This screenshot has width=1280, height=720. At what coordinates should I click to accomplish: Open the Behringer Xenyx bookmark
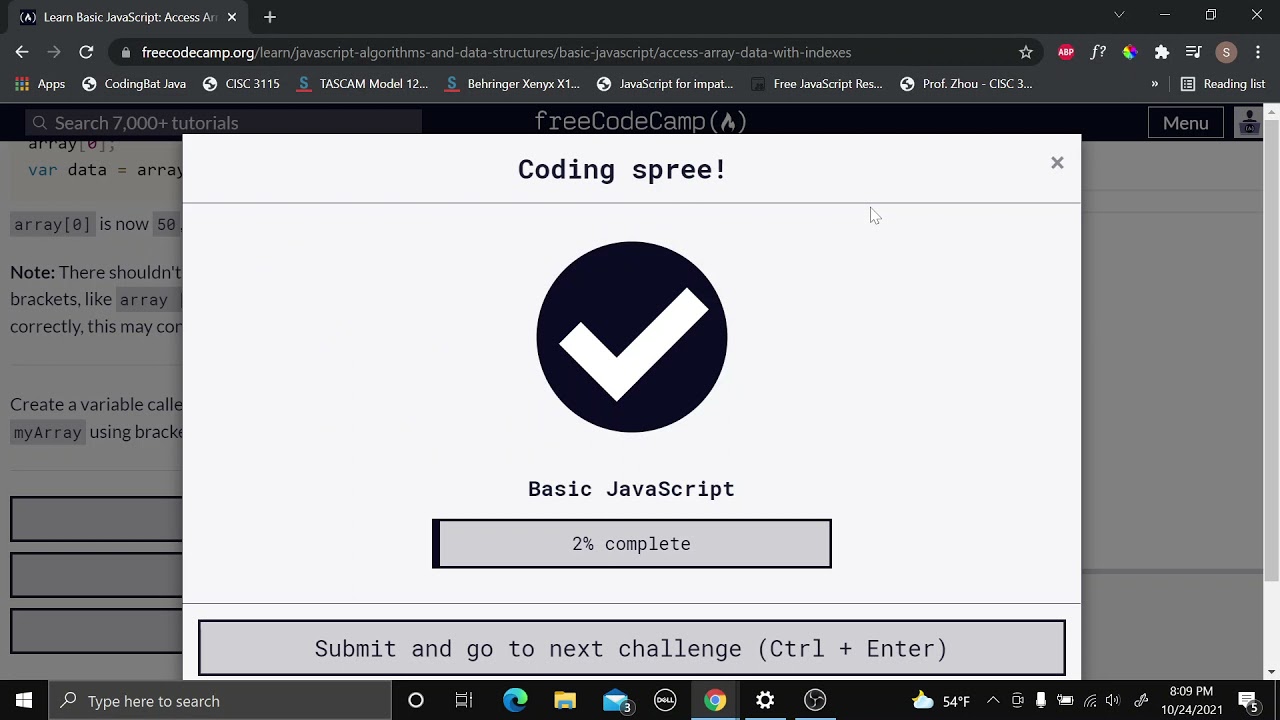(513, 84)
